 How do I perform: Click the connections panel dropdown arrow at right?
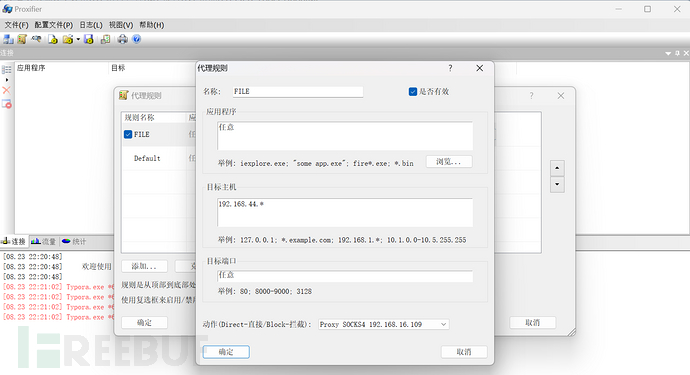pyautogui.click(x=668, y=53)
